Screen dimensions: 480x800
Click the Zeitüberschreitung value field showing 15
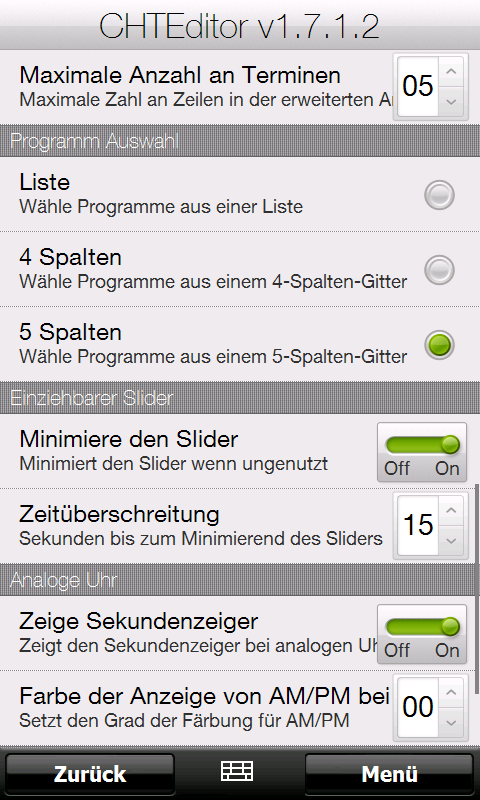point(418,525)
